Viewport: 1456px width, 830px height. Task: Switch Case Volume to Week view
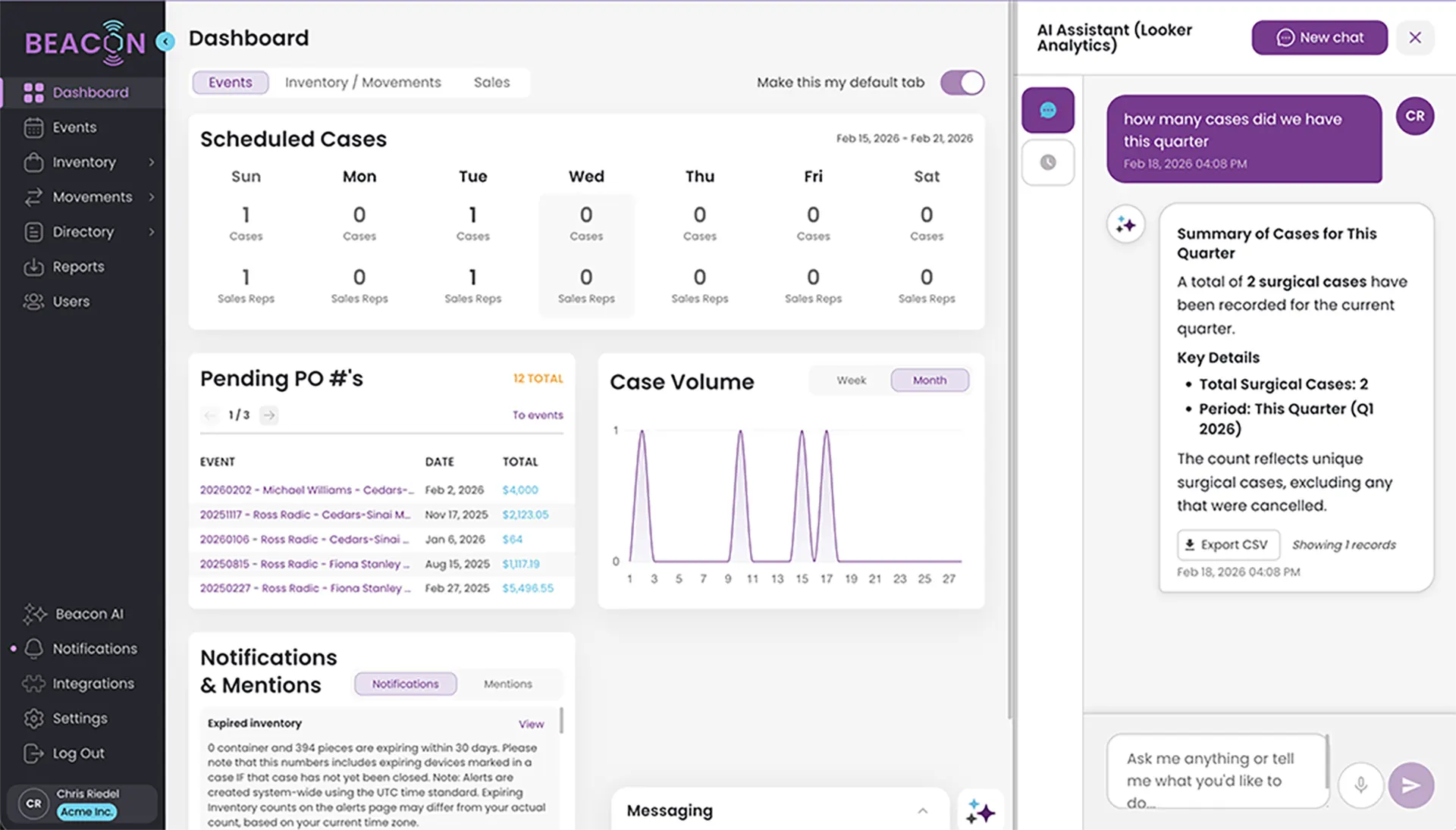pos(851,380)
